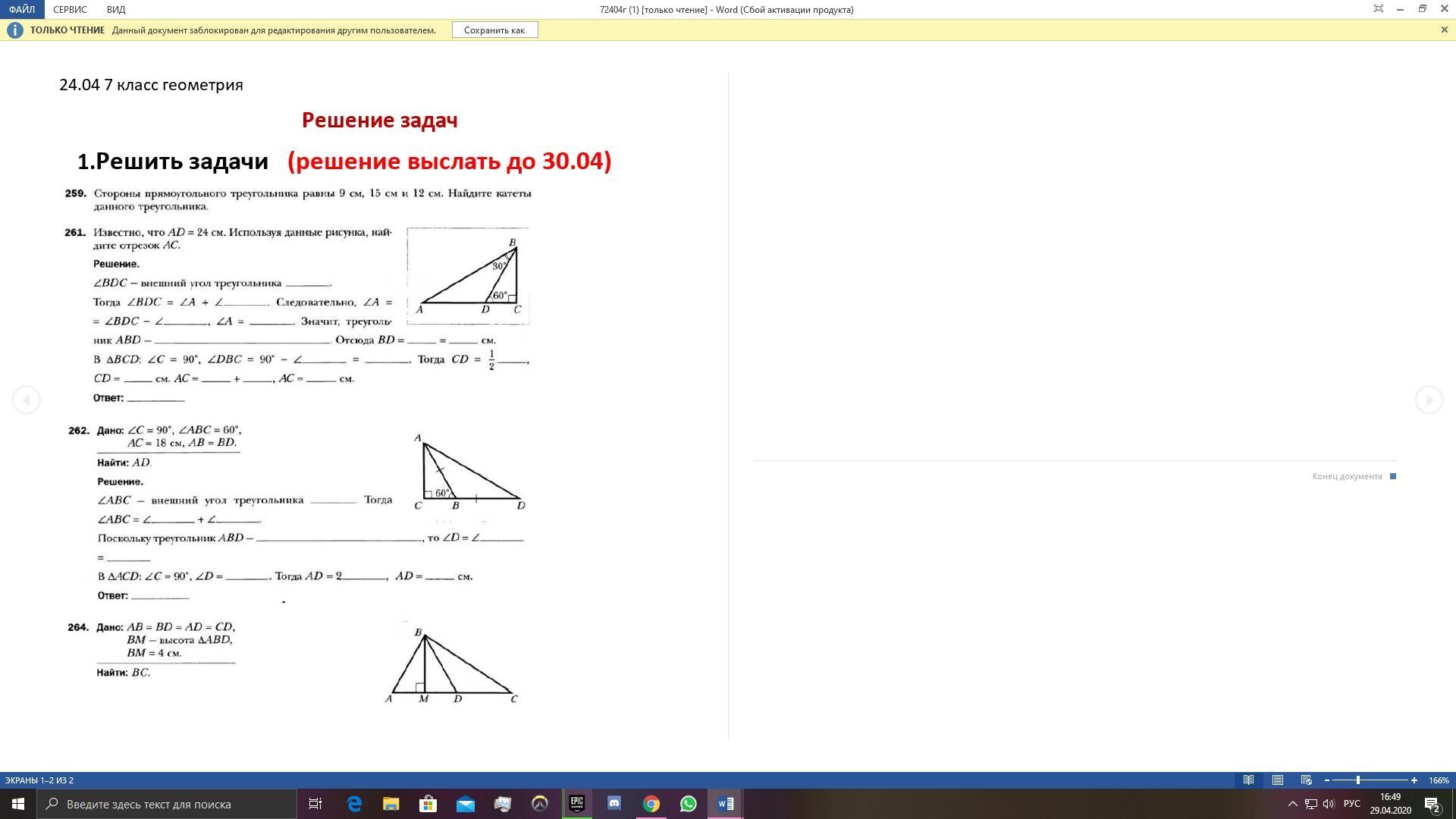Toggle full-screen reading mode icon
This screenshot has height=819, width=1456.
click(x=1378, y=9)
